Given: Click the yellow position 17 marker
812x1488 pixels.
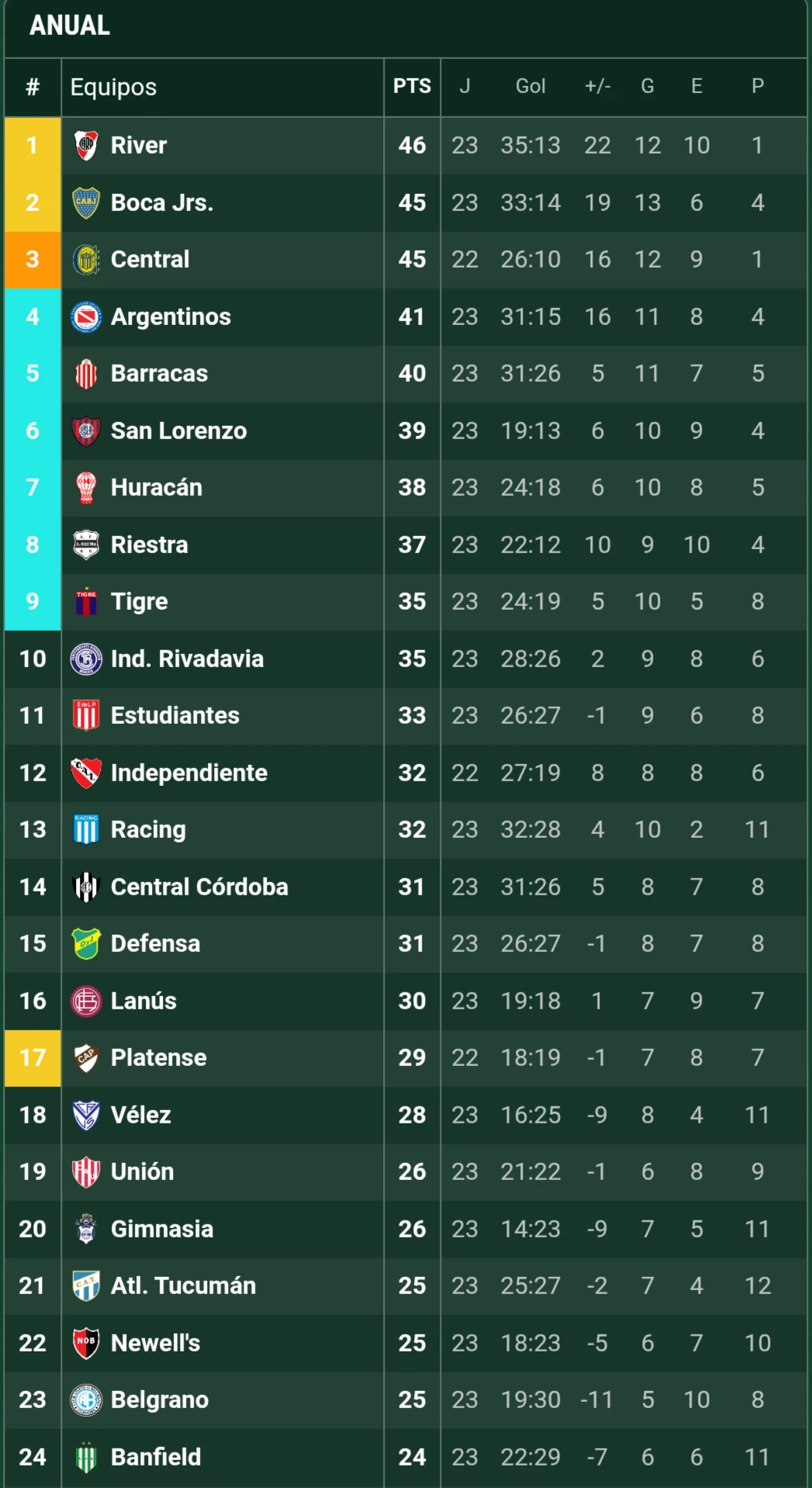Looking at the screenshot, I should (x=33, y=1057).
